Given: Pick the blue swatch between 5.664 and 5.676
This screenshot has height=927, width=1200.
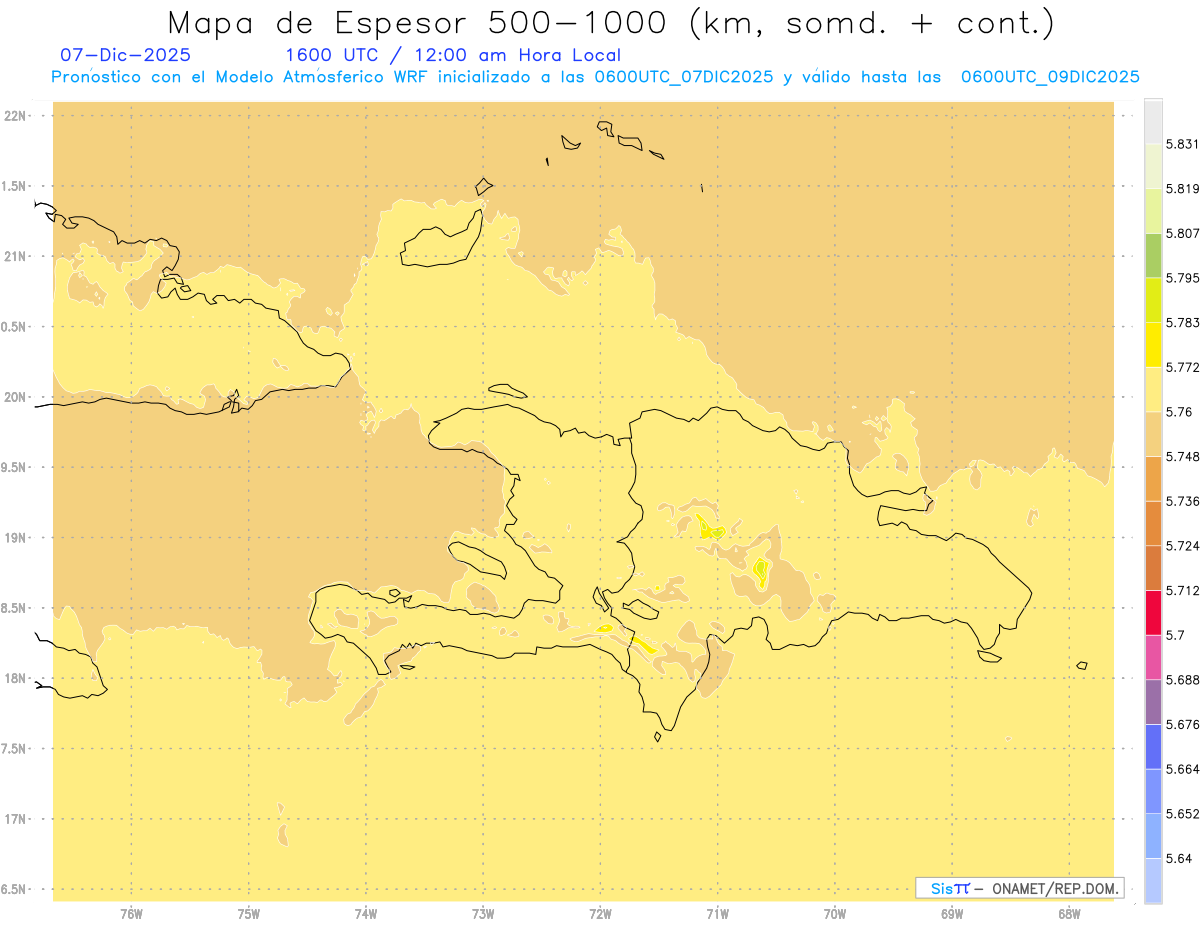Looking at the screenshot, I should (x=1153, y=746).
